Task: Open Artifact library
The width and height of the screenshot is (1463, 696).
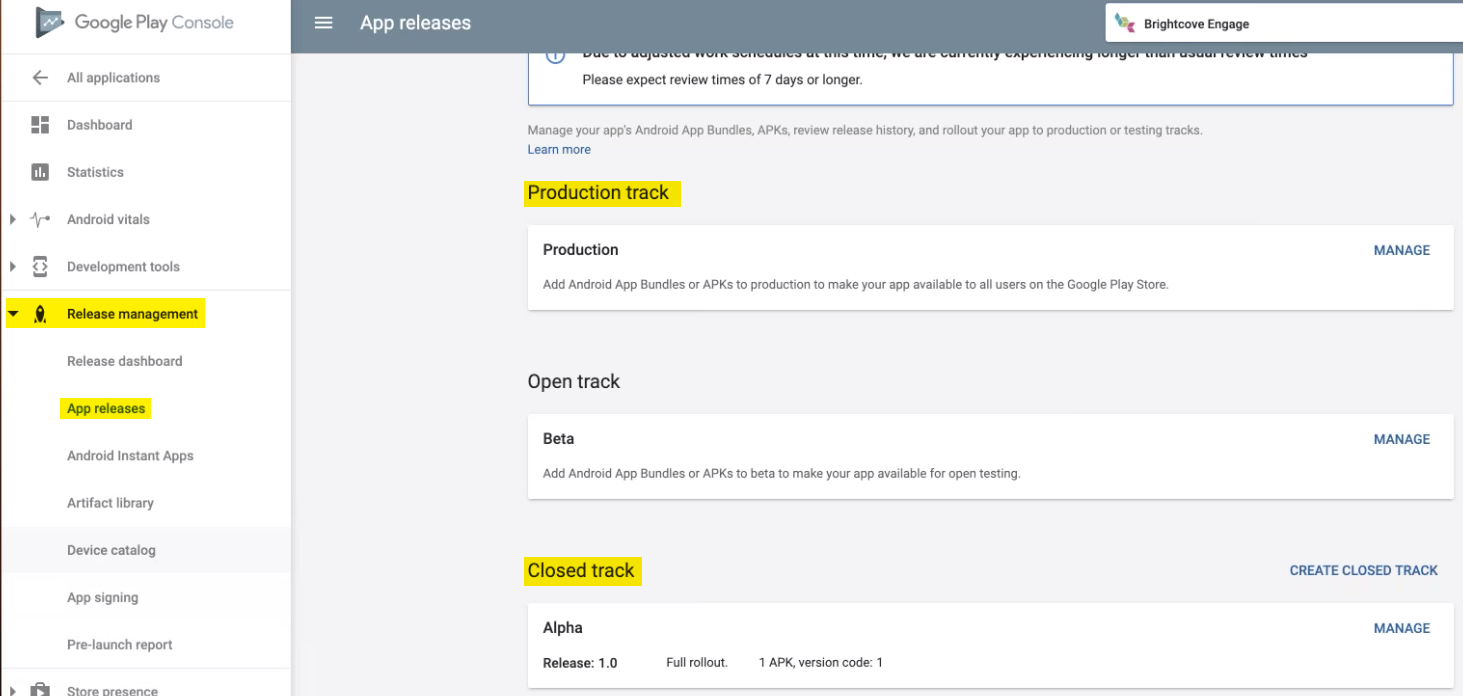Action: (x=110, y=502)
